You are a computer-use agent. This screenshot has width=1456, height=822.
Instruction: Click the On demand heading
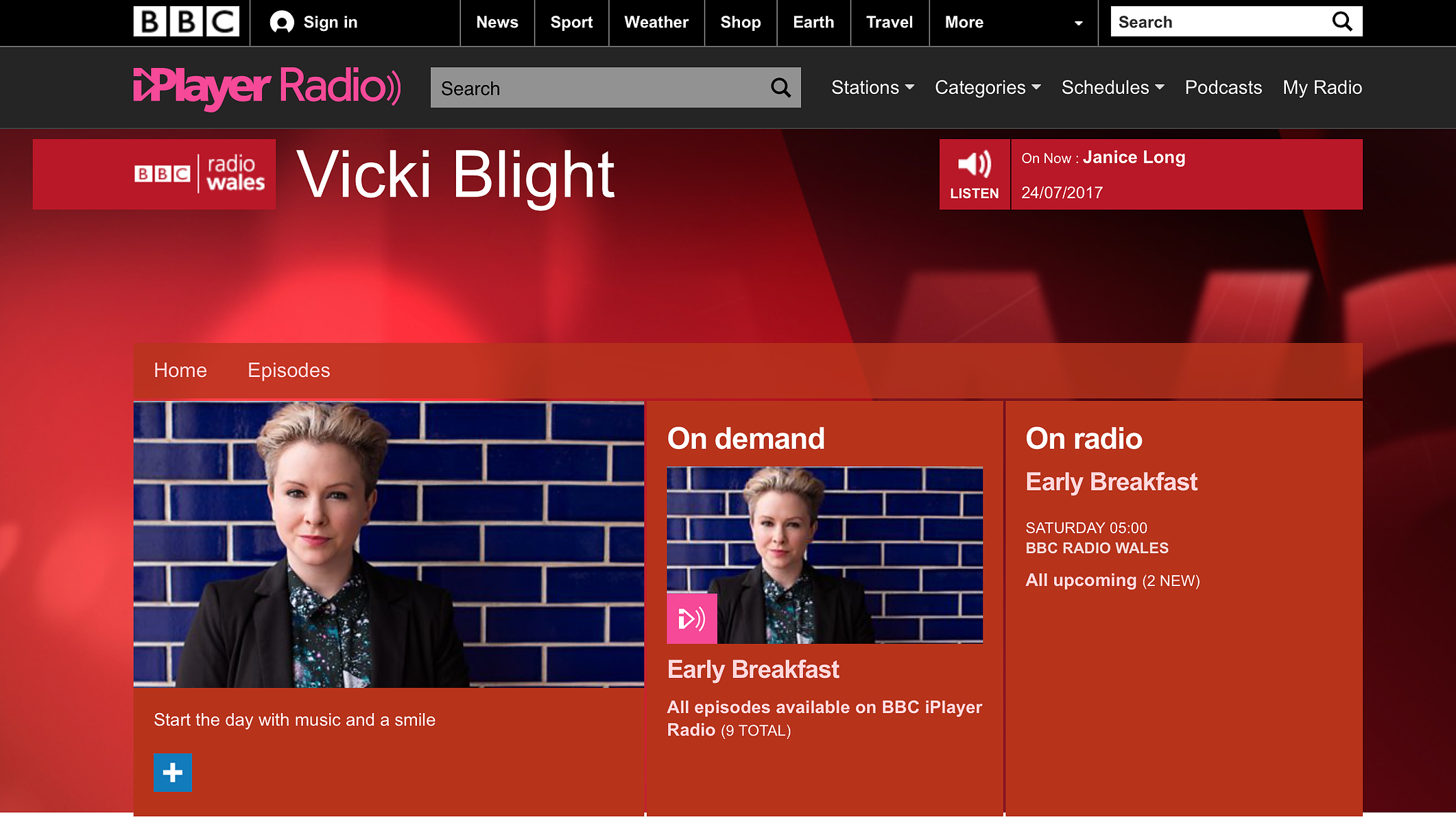point(746,439)
